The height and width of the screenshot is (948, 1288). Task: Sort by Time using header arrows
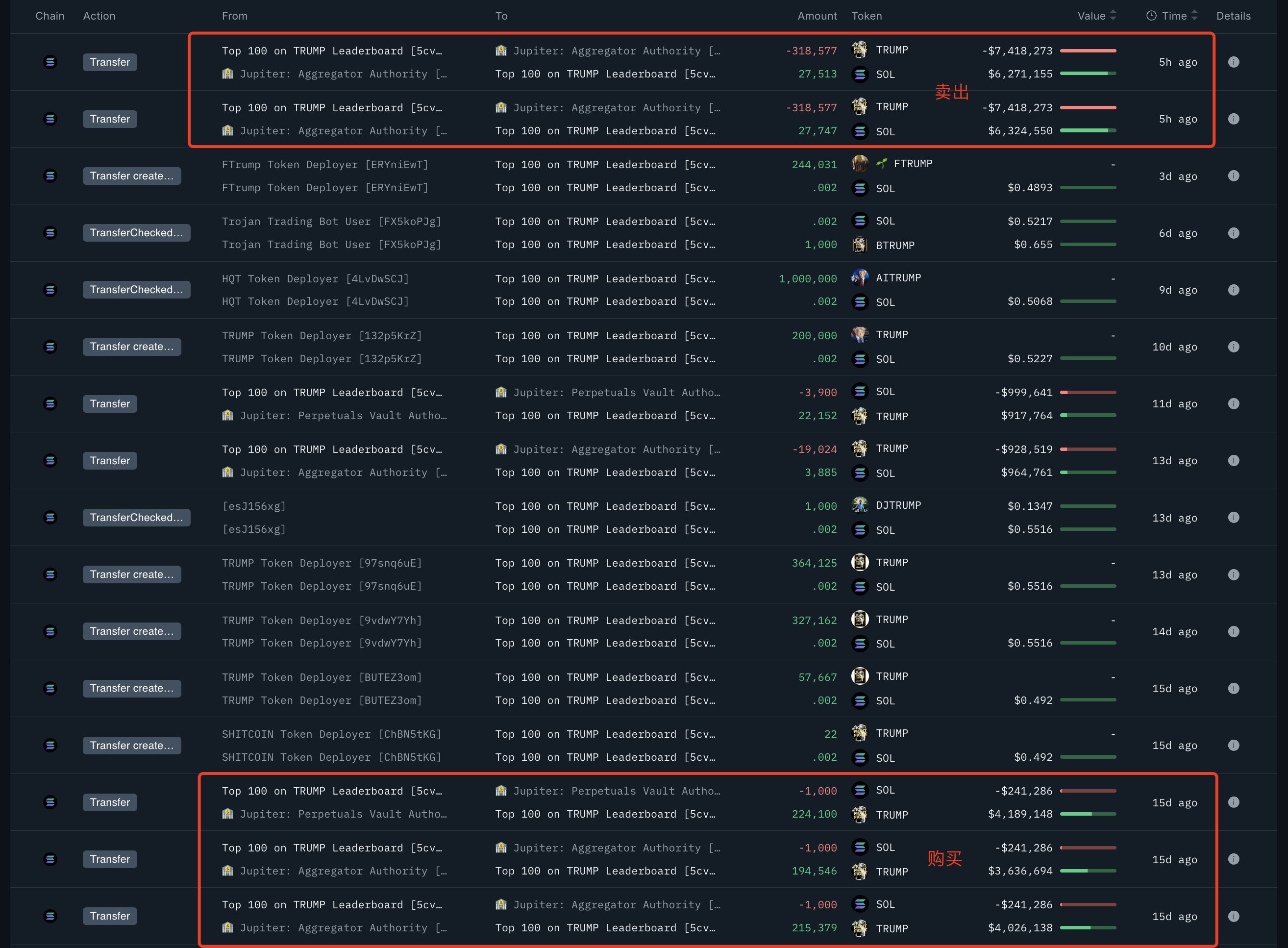click(x=1194, y=16)
